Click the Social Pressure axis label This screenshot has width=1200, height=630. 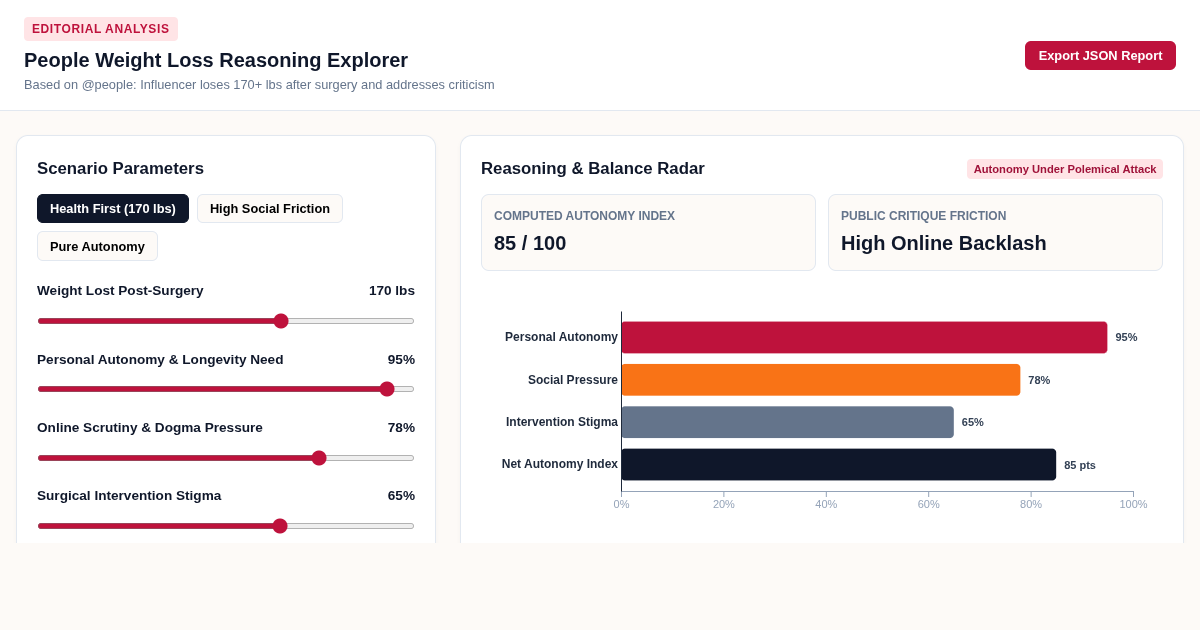(573, 380)
